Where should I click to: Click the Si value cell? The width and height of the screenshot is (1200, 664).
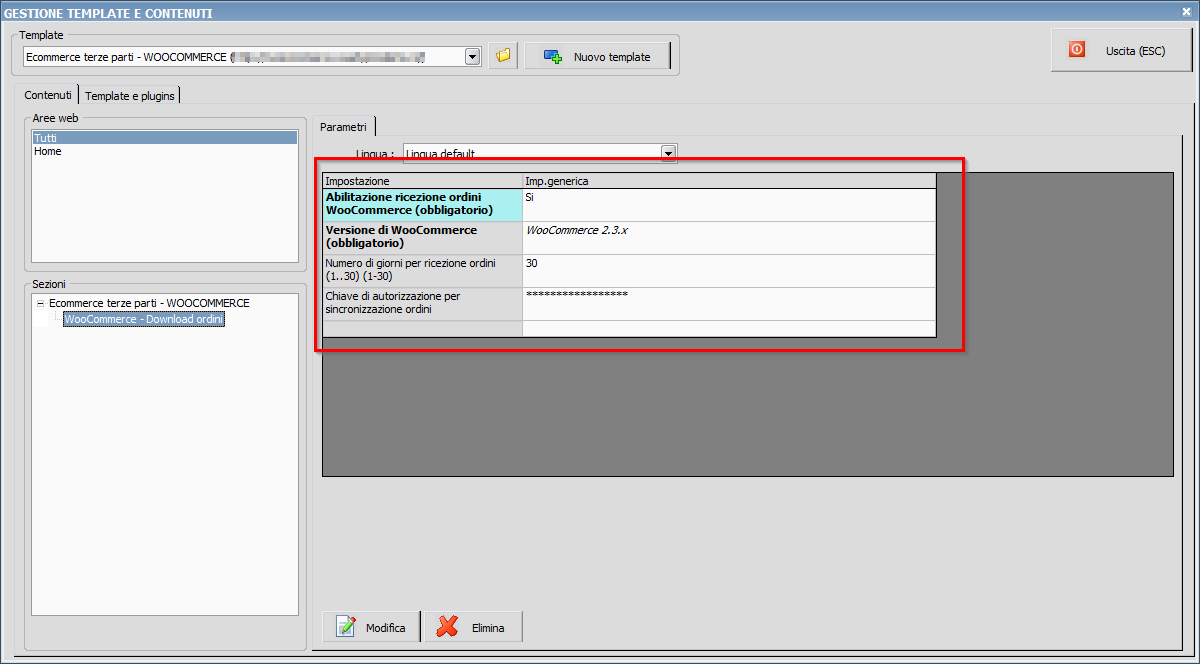click(x=729, y=205)
